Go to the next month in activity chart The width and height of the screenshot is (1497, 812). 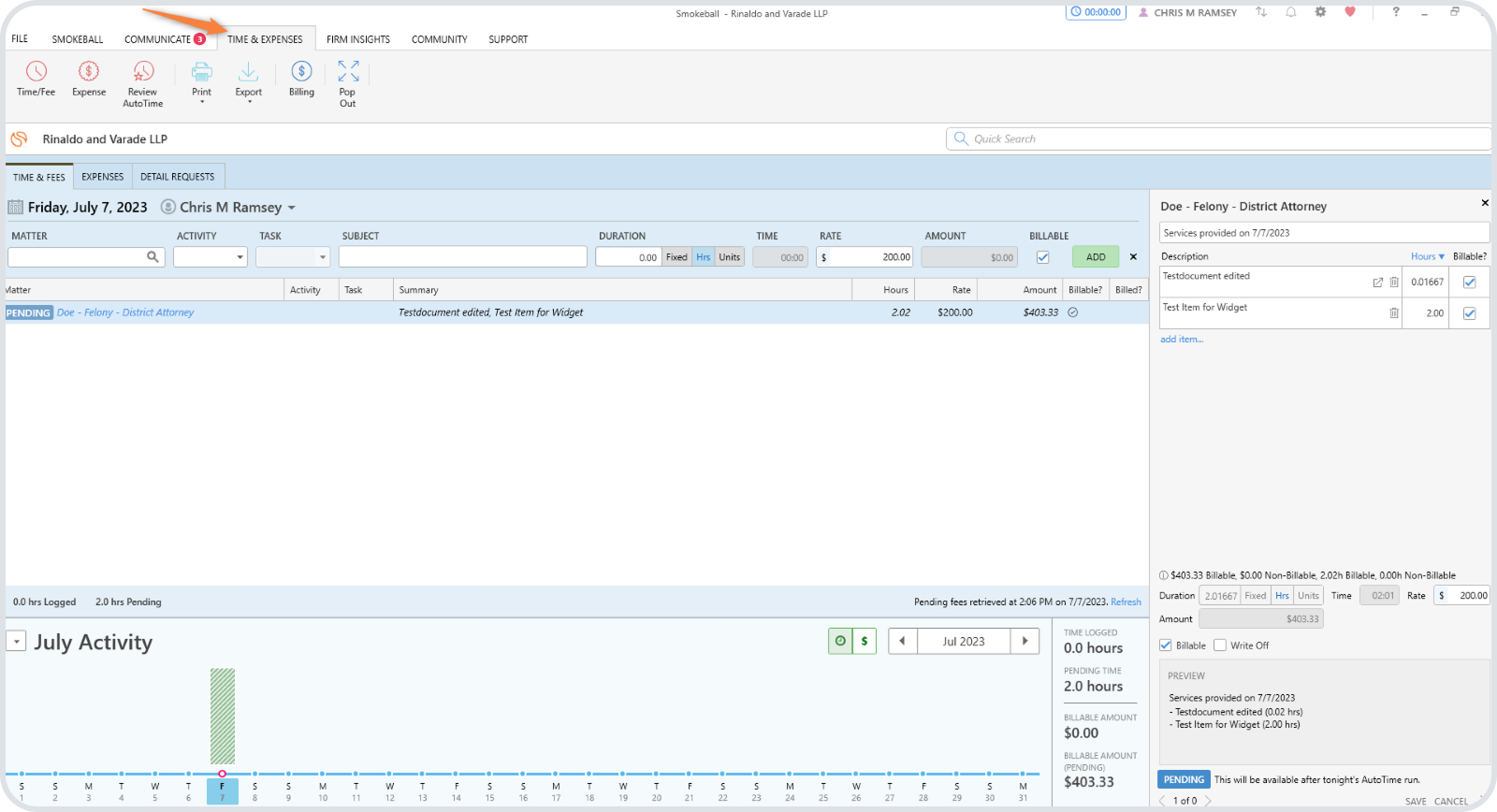tap(1025, 641)
